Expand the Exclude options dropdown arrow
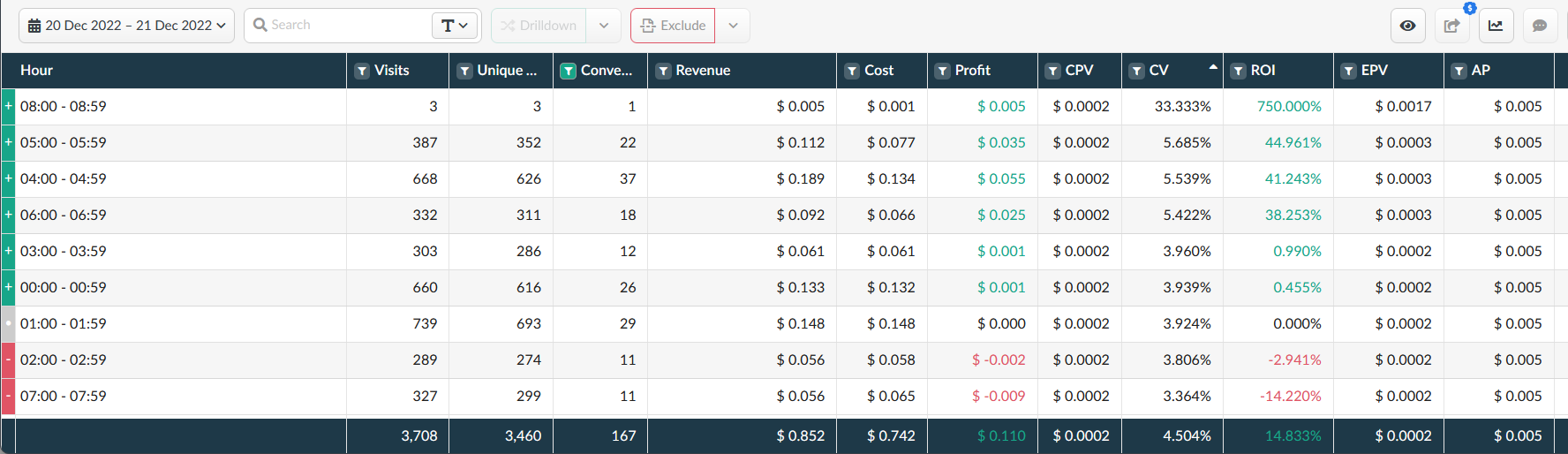This screenshot has height=454, width=1568. (733, 26)
